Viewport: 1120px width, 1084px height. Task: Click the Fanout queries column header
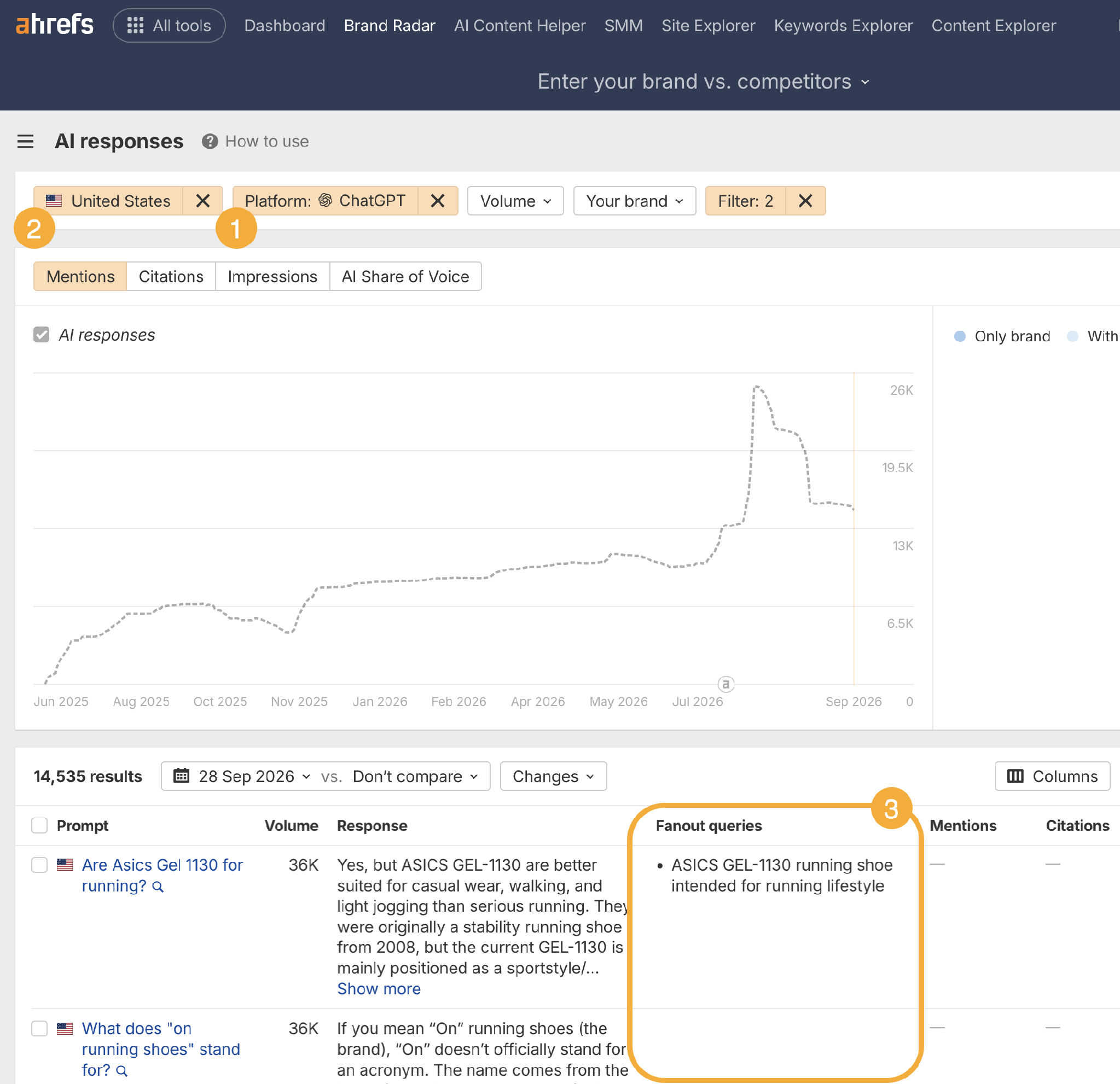pyautogui.click(x=709, y=825)
